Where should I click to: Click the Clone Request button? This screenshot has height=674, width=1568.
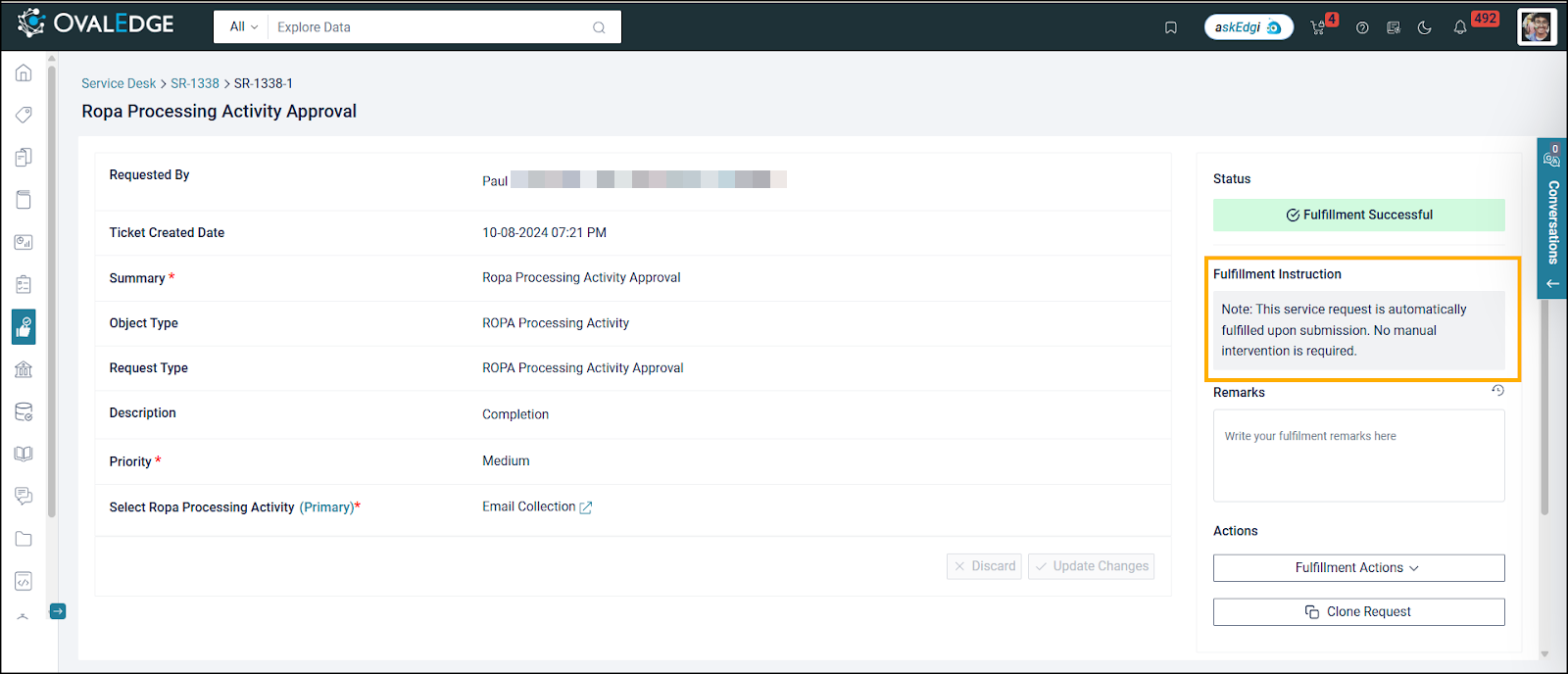[x=1358, y=612]
